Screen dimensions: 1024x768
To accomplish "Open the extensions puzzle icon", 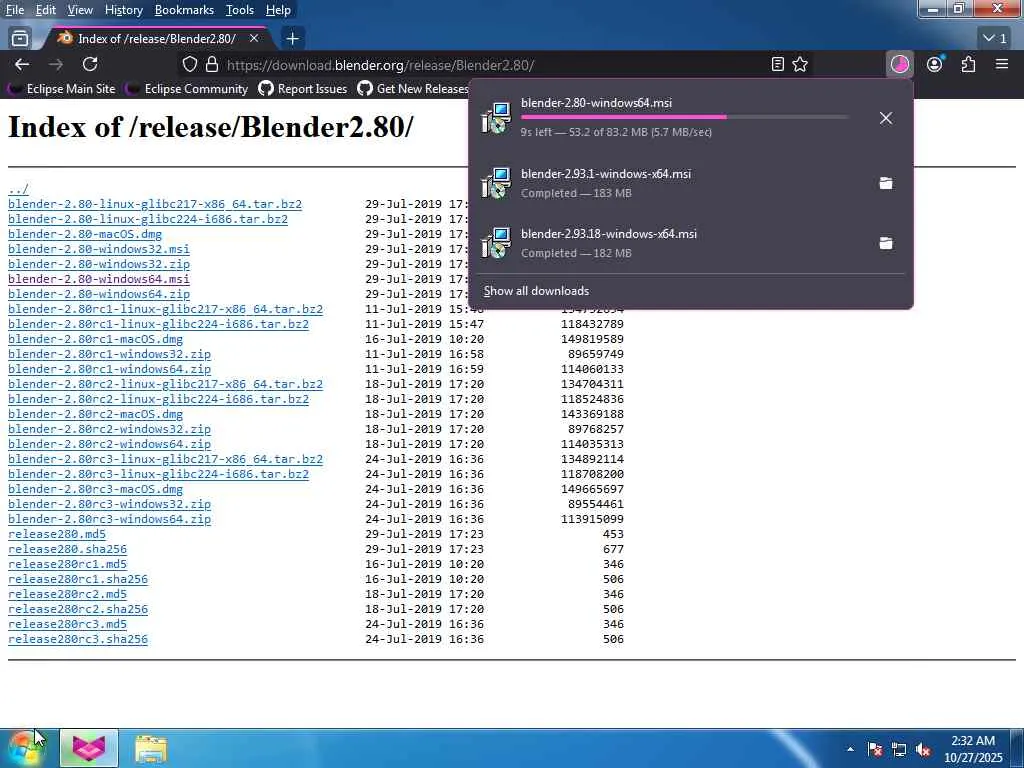I will 968,64.
